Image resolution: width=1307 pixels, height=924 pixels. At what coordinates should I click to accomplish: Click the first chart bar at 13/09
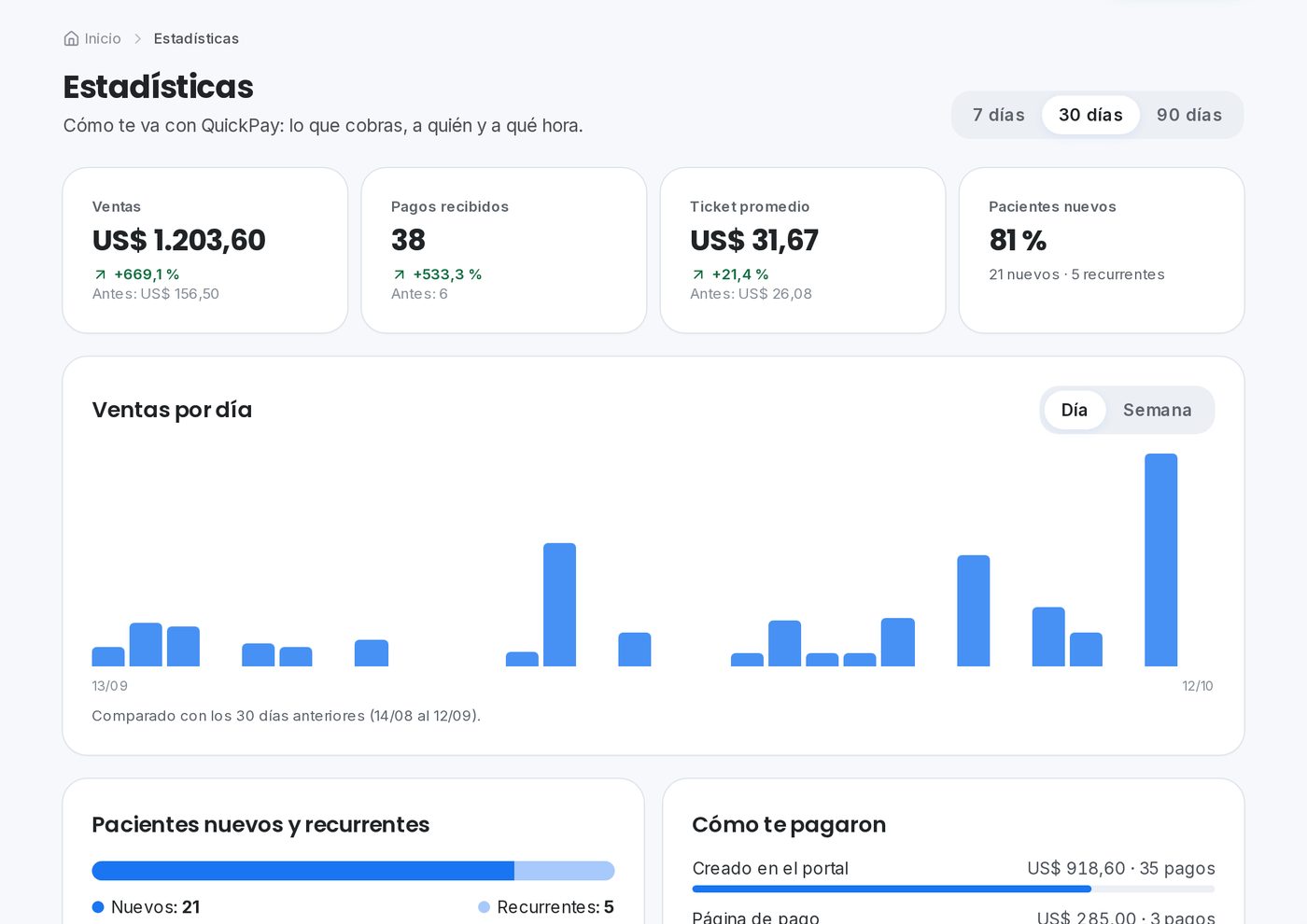(x=108, y=656)
